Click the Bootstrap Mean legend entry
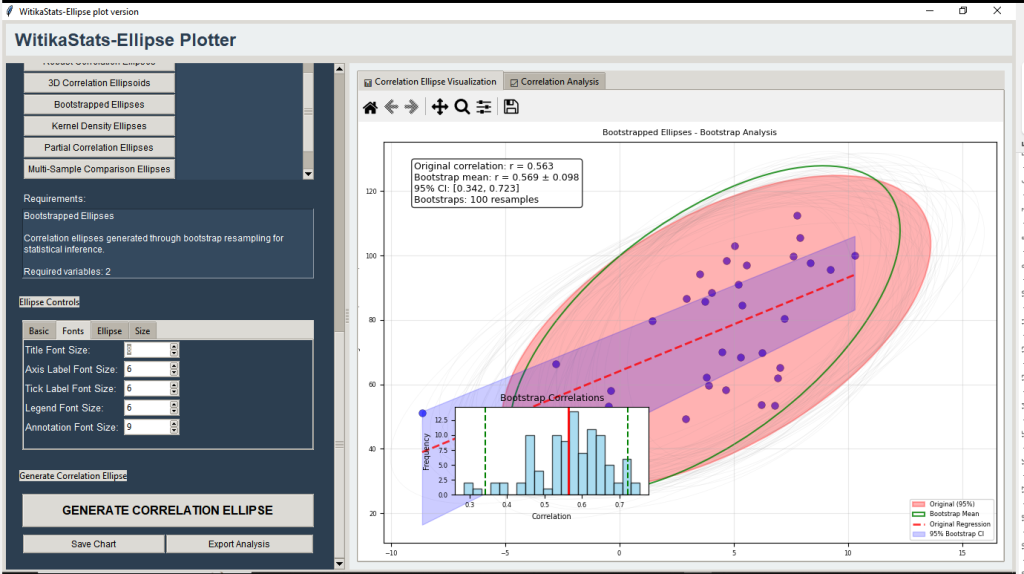 pyautogui.click(x=946, y=514)
